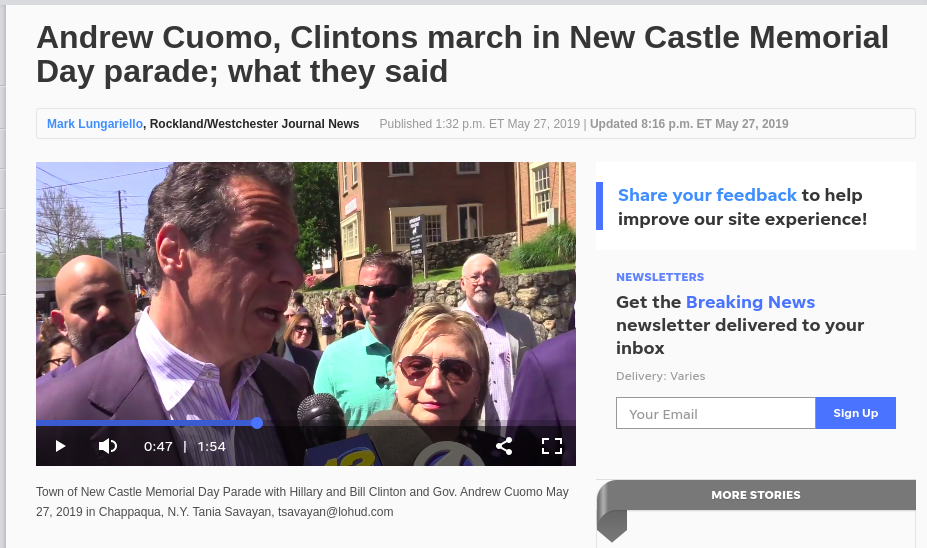The height and width of the screenshot is (548, 927).
Task: Click the Your Email input field
Action: click(715, 413)
